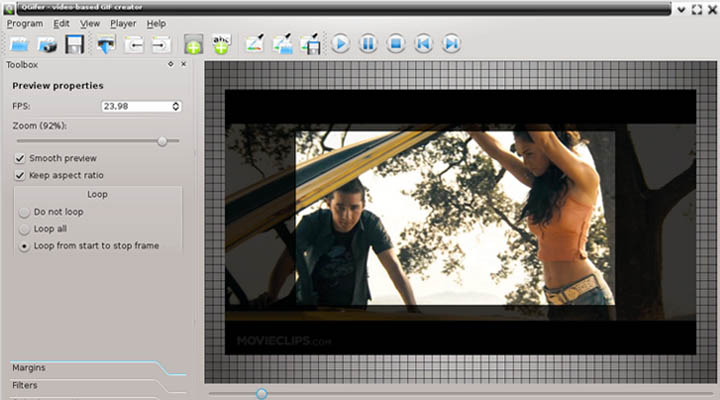Click the FPS spinner arrows

coord(176,106)
